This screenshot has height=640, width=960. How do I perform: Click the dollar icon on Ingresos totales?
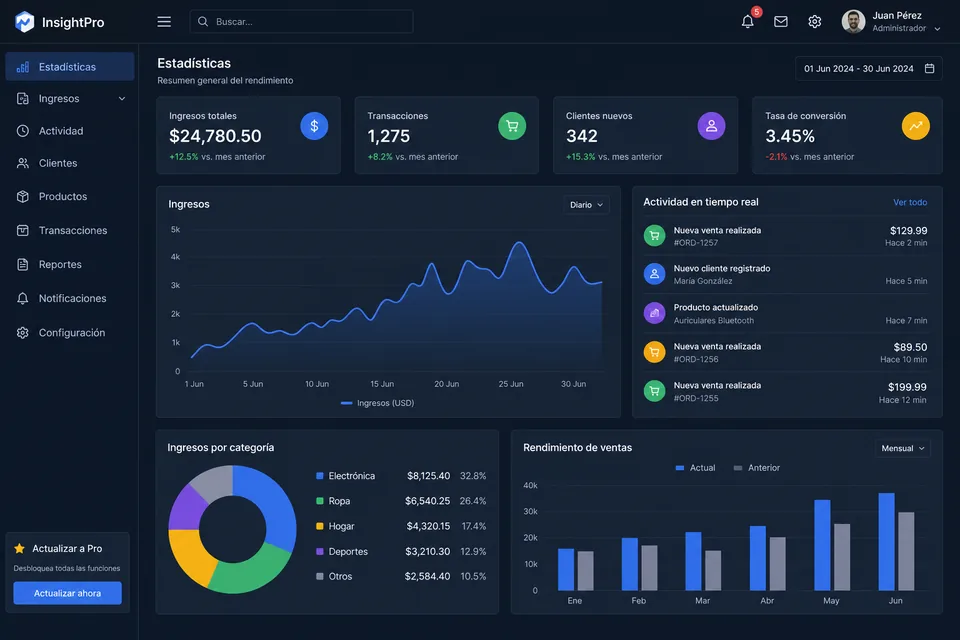pyautogui.click(x=314, y=126)
